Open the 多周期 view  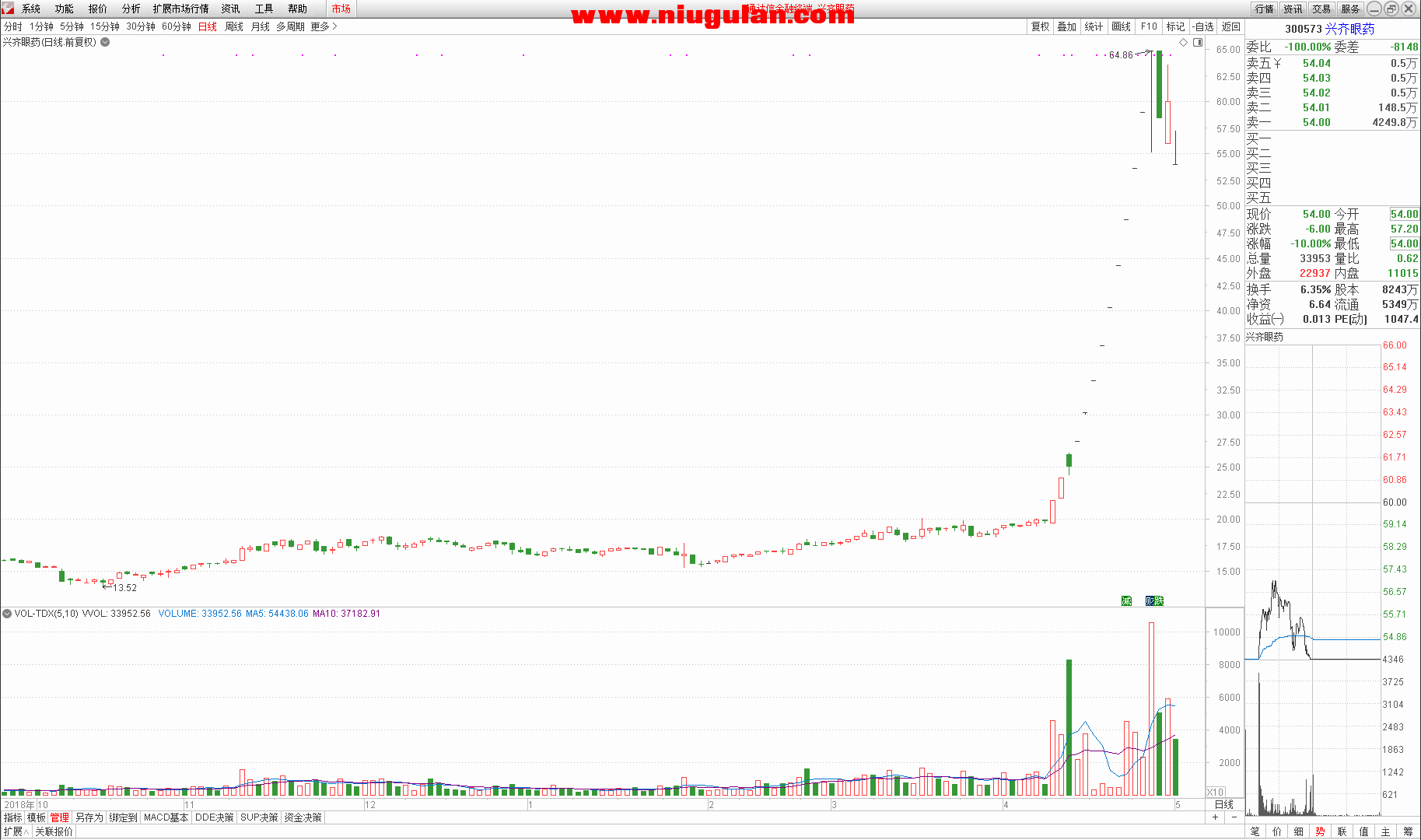290,26
